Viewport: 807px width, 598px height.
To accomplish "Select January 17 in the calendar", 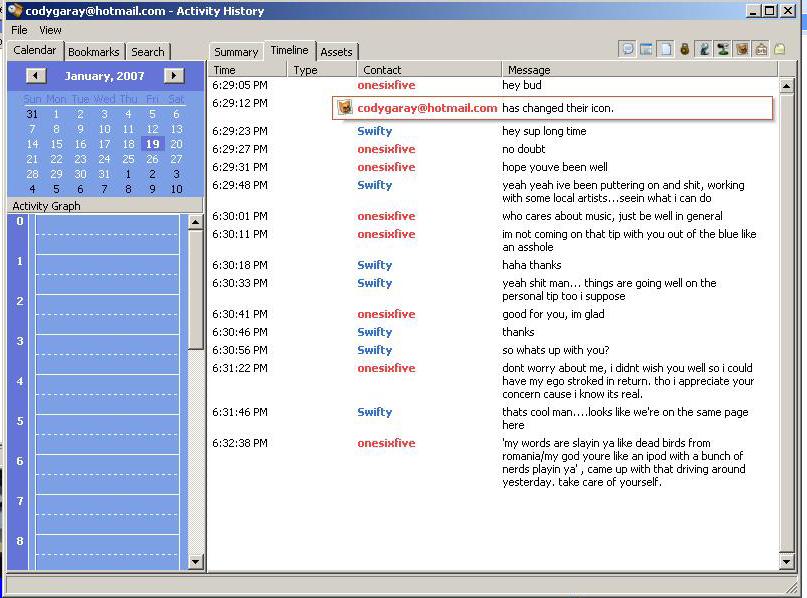I will click(104, 144).
